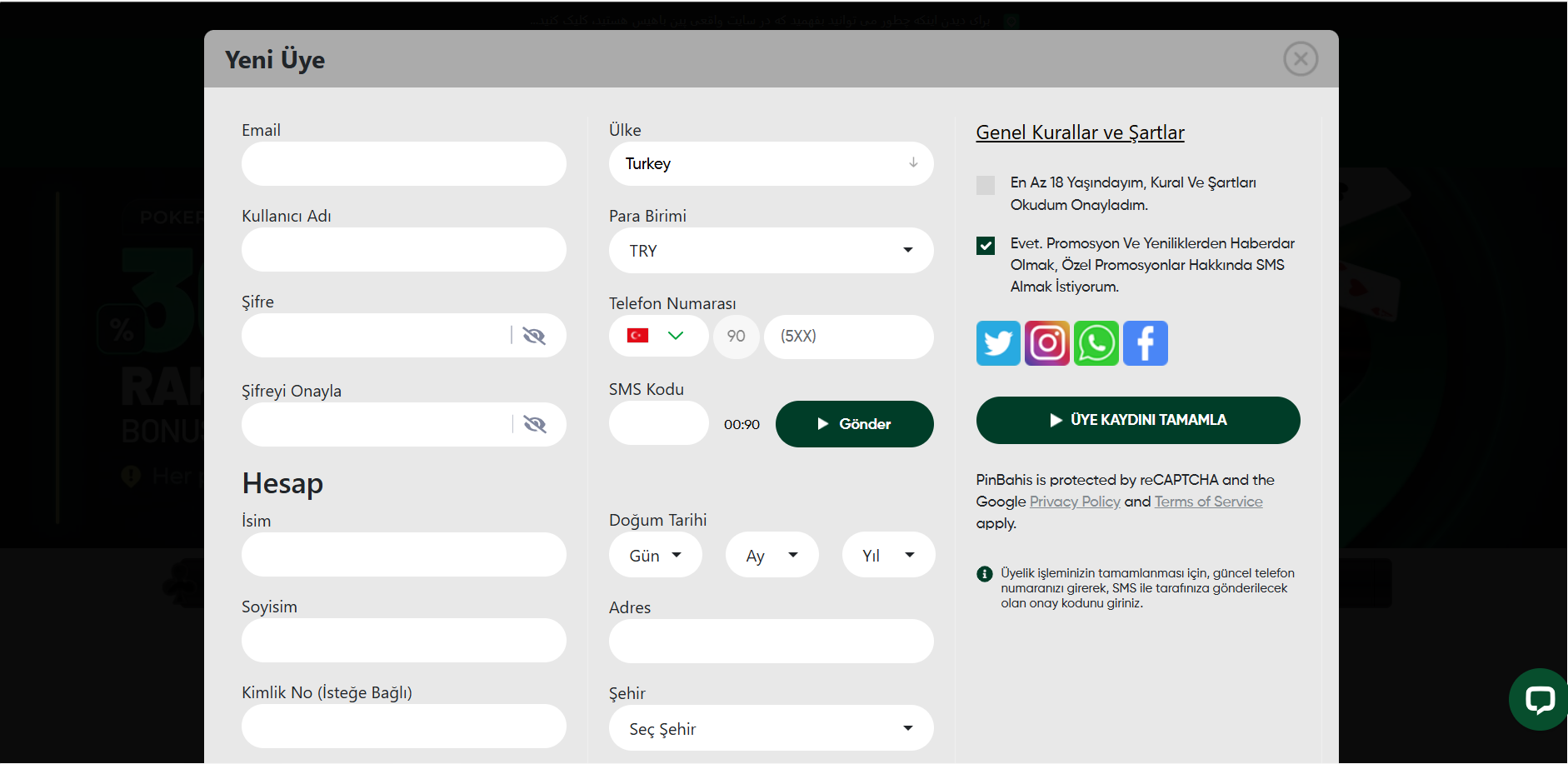Open the phone country flag selector
This screenshot has width=1568, height=764.
[659, 336]
